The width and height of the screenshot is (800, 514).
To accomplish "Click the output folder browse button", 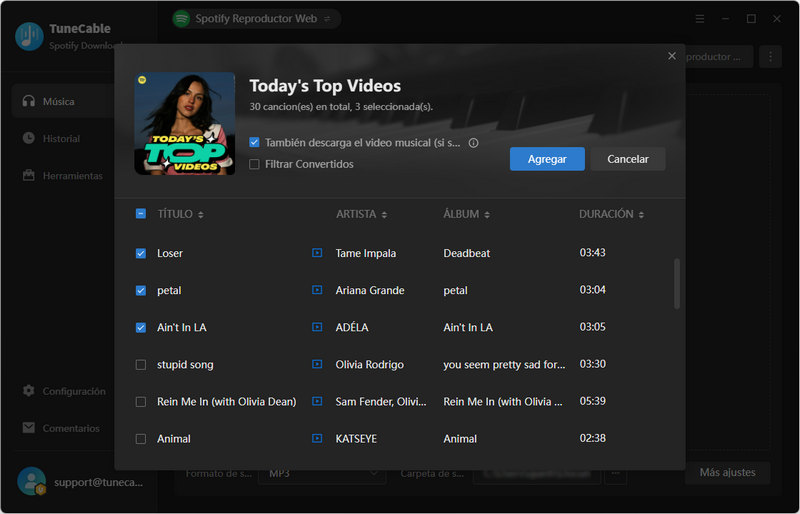I will pos(616,473).
